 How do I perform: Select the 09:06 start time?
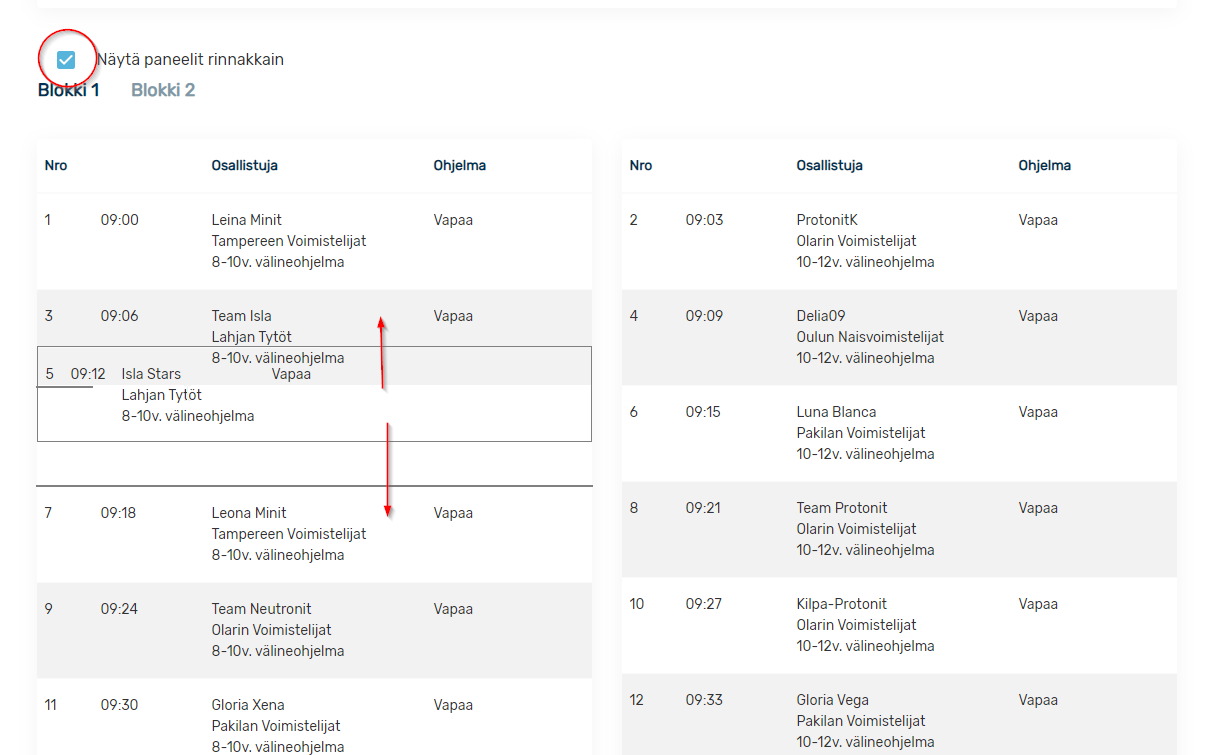click(x=120, y=316)
